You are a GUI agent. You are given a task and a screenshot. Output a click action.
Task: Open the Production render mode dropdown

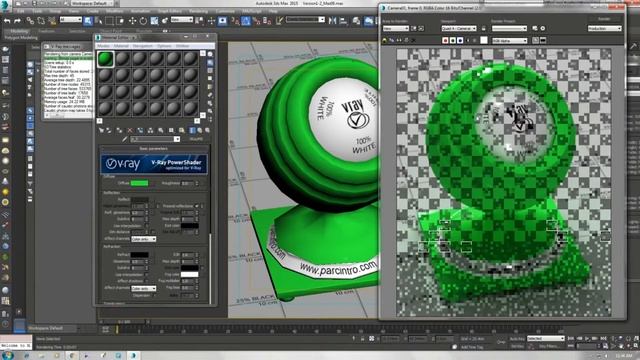(605, 29)
